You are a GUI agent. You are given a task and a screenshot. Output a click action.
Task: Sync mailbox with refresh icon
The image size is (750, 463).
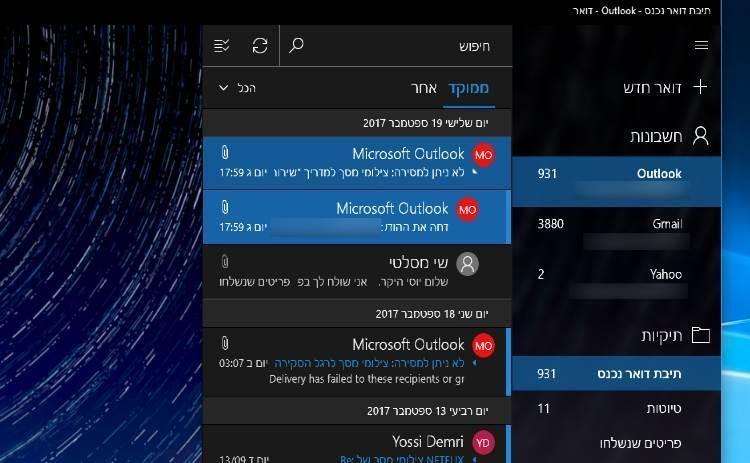(x=260, y=46)
